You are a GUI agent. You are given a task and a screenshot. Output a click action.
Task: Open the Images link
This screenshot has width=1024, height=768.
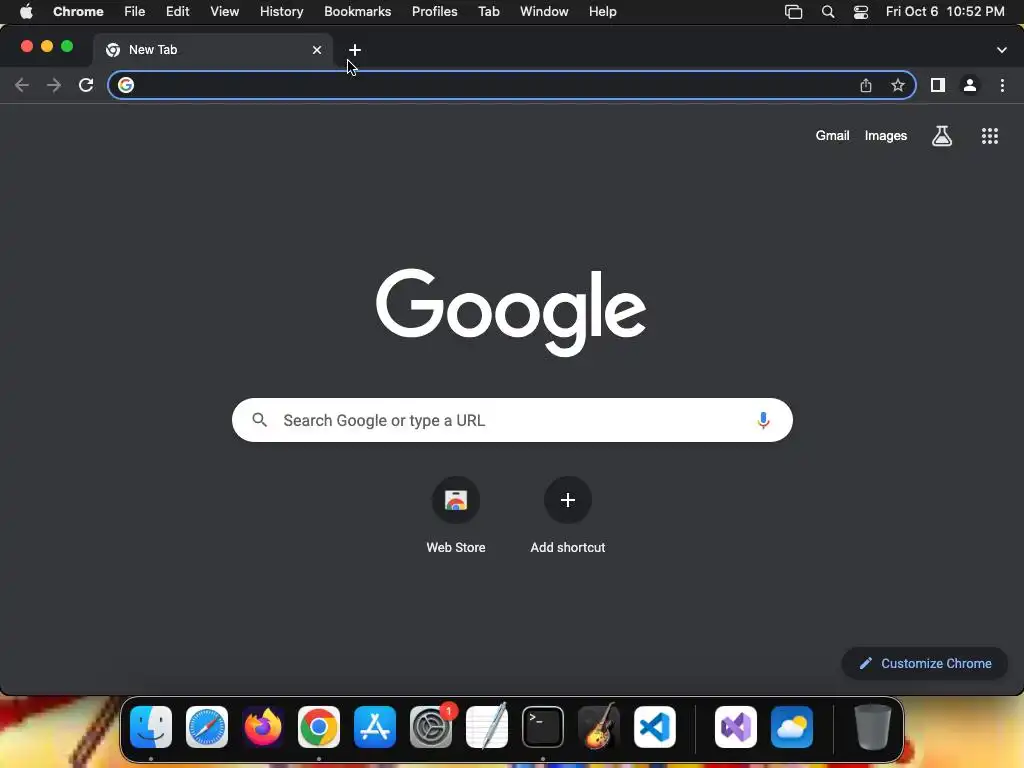(x=886, y=136)
